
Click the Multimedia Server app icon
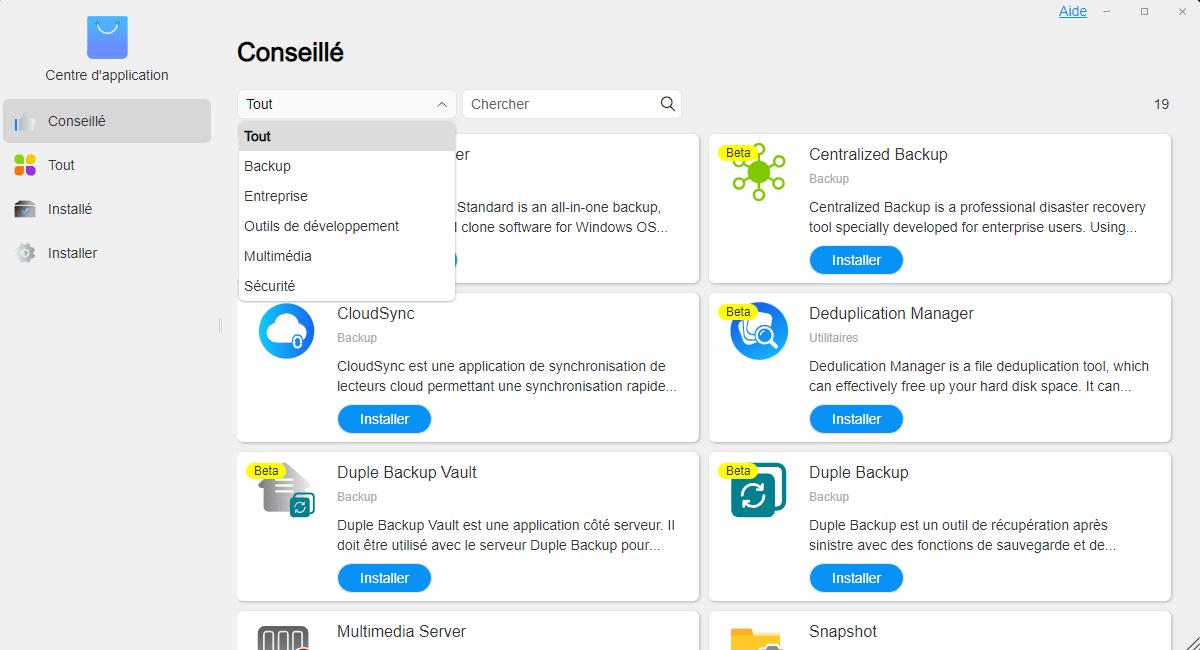coord(287,637)
